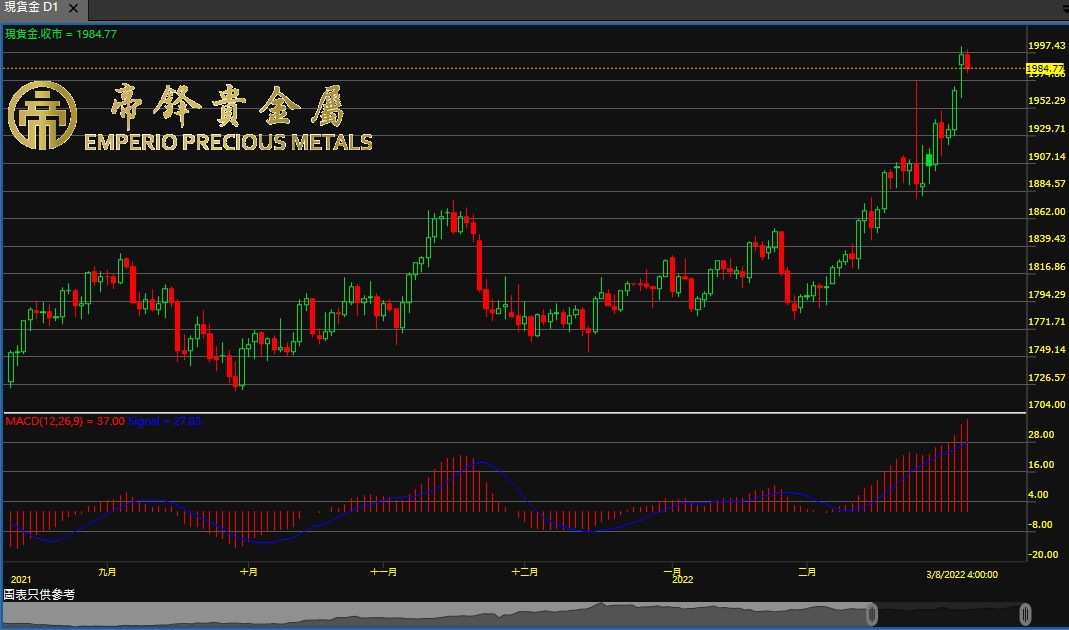Click the 2021 year label on time axis
Screen dimensions: 1069x630
pyautogui.click(x=21, y=580)
